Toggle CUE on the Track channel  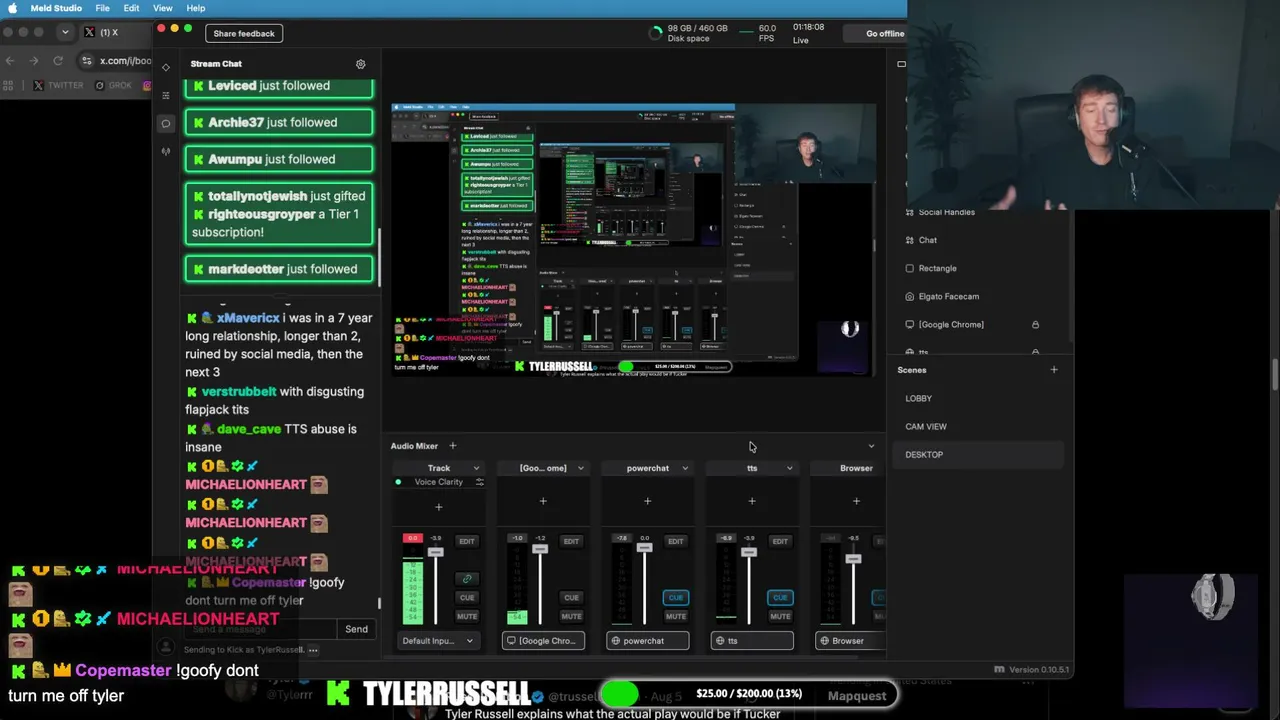click(x=467, y=598)
